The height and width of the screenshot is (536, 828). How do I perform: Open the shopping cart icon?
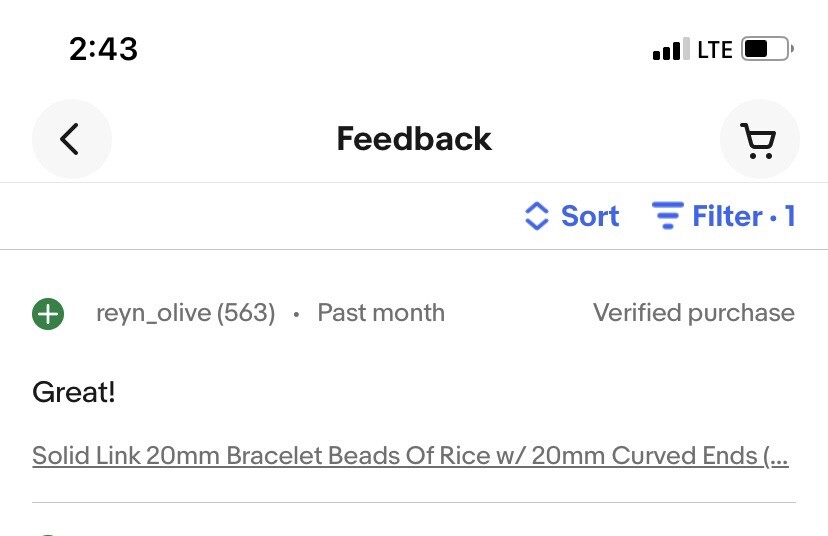coord(759,139)
